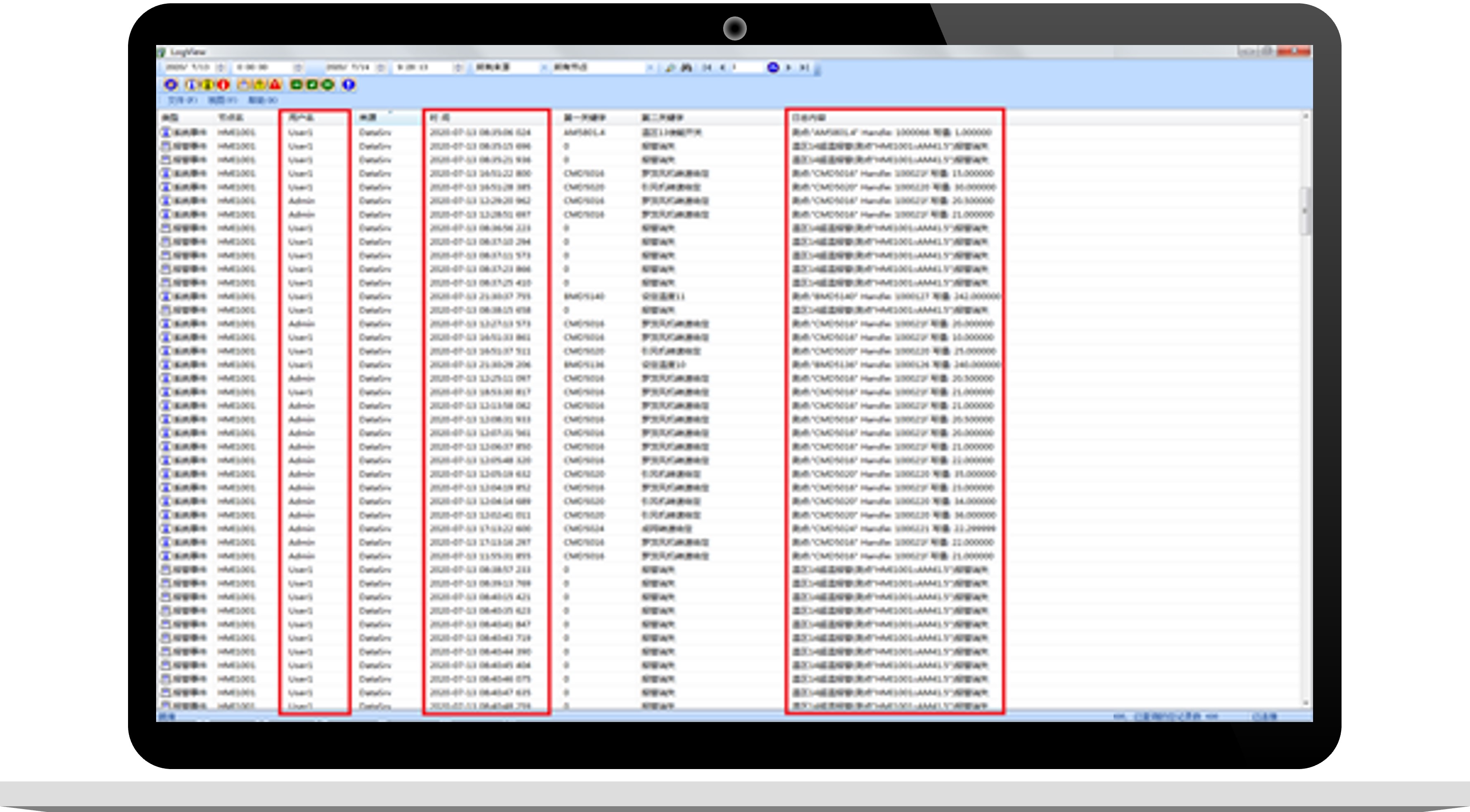The height and width of the screenshot is (812, 1470).
Task: Toggle the red error filter icon
Action: (224, 85)
